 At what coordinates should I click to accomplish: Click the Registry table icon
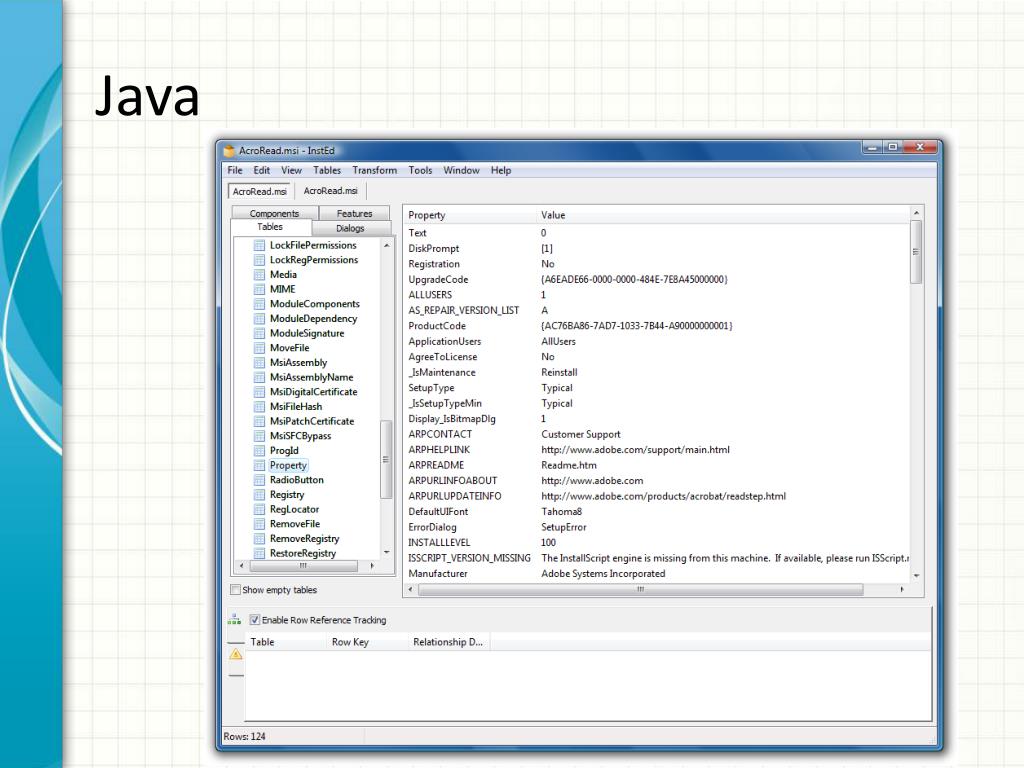259,495
